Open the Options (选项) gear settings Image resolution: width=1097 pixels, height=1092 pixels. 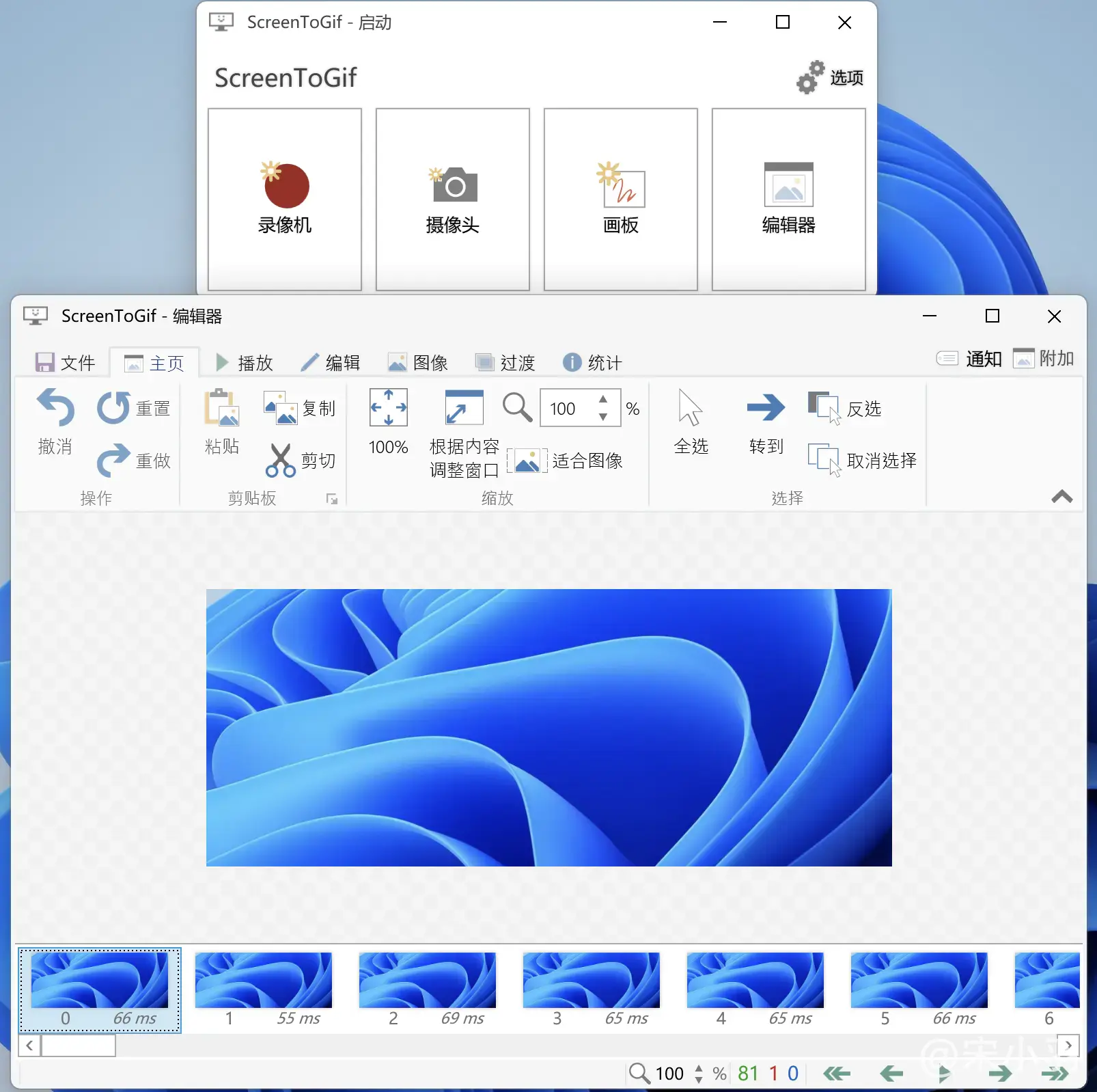[830, 77]
